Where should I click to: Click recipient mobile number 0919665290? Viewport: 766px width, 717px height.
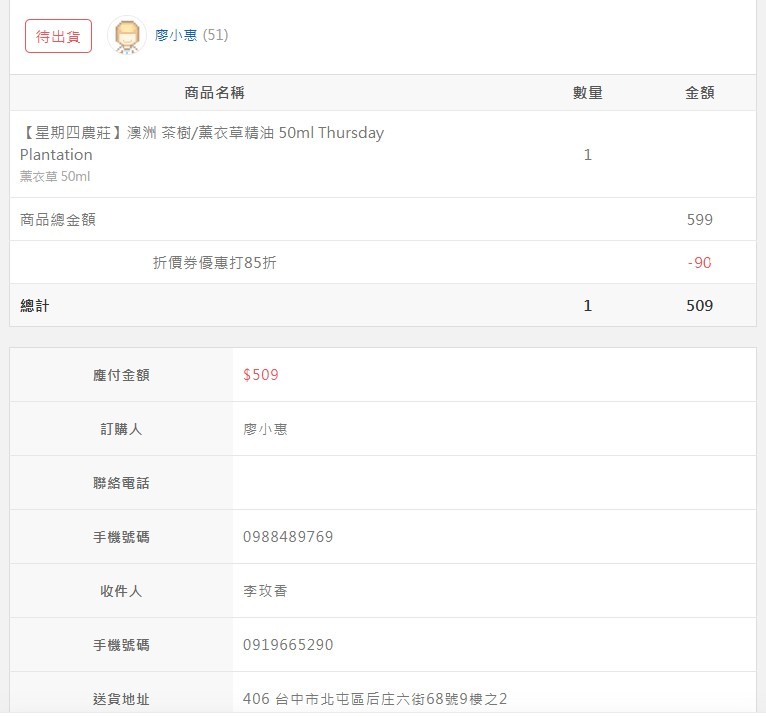pos(288,645)
